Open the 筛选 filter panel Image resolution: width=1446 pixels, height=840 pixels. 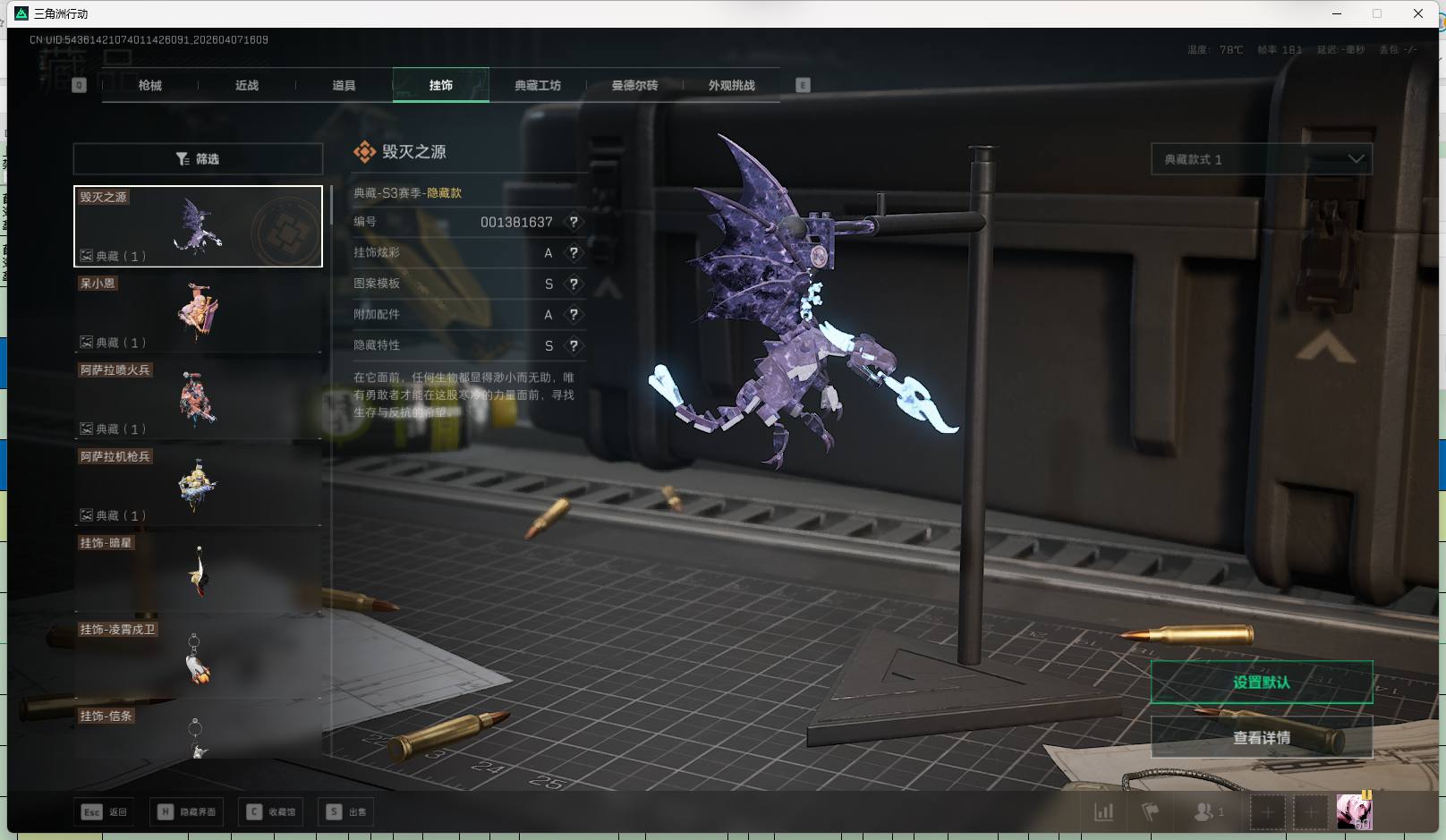click(x=198, y=159)
